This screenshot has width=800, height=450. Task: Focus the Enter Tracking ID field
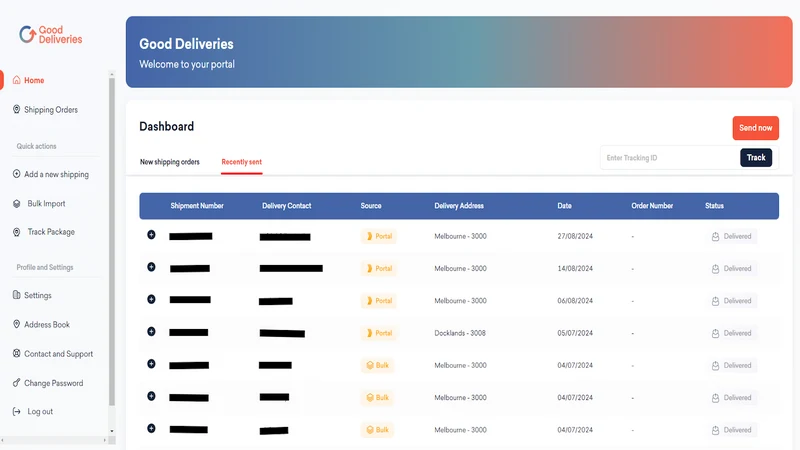click(x=670, y=158)
